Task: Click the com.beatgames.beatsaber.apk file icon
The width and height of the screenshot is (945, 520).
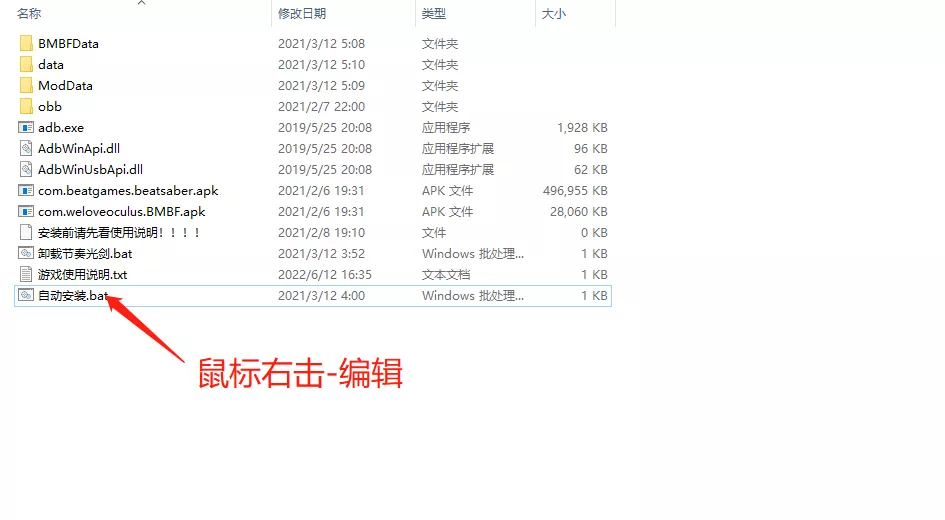Action: click(26, 190)
